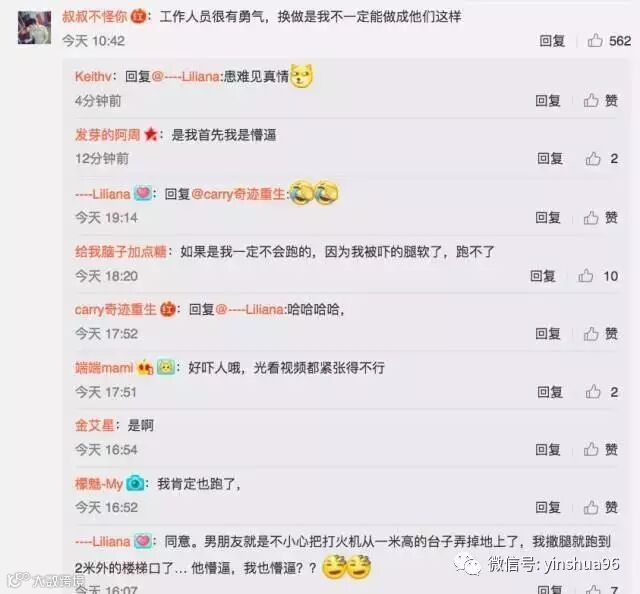640x594 pixels.
Task: Reply to 给我脑子加点糖's comment
Action: click(x=542, y=276)
